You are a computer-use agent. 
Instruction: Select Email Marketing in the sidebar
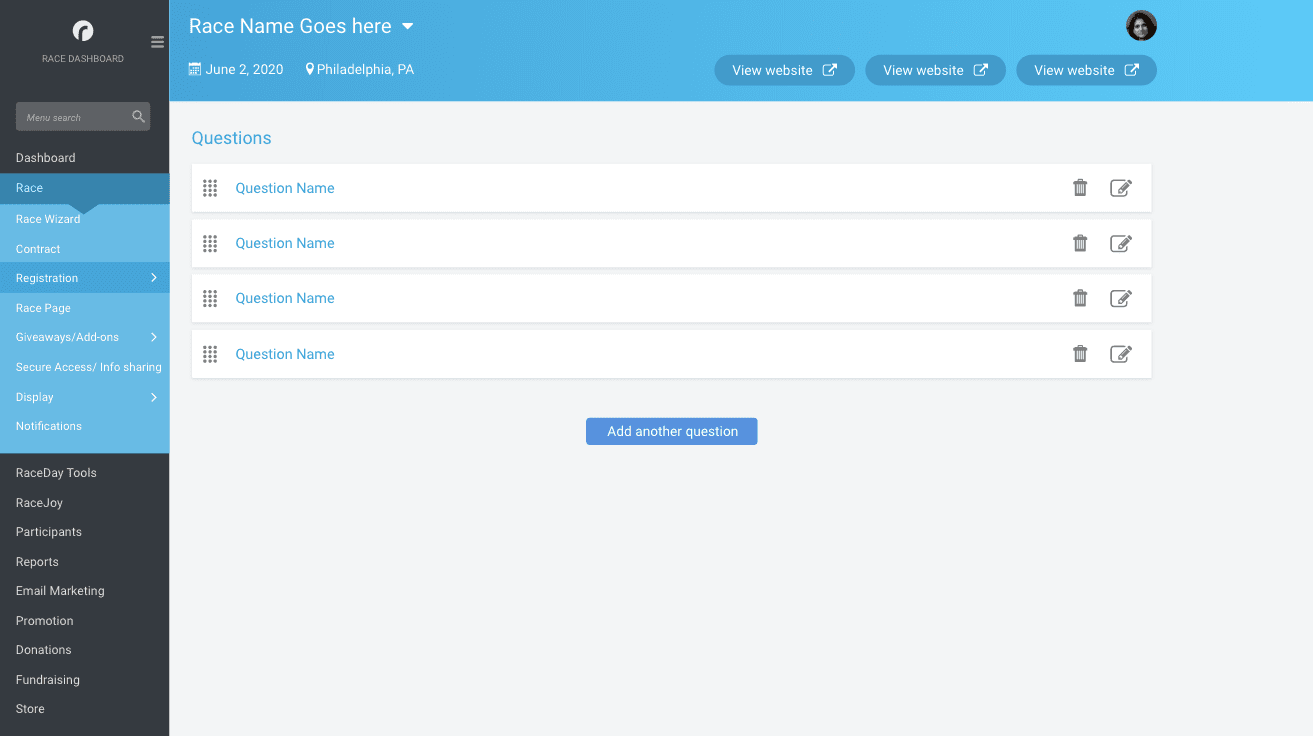[60, 590]
